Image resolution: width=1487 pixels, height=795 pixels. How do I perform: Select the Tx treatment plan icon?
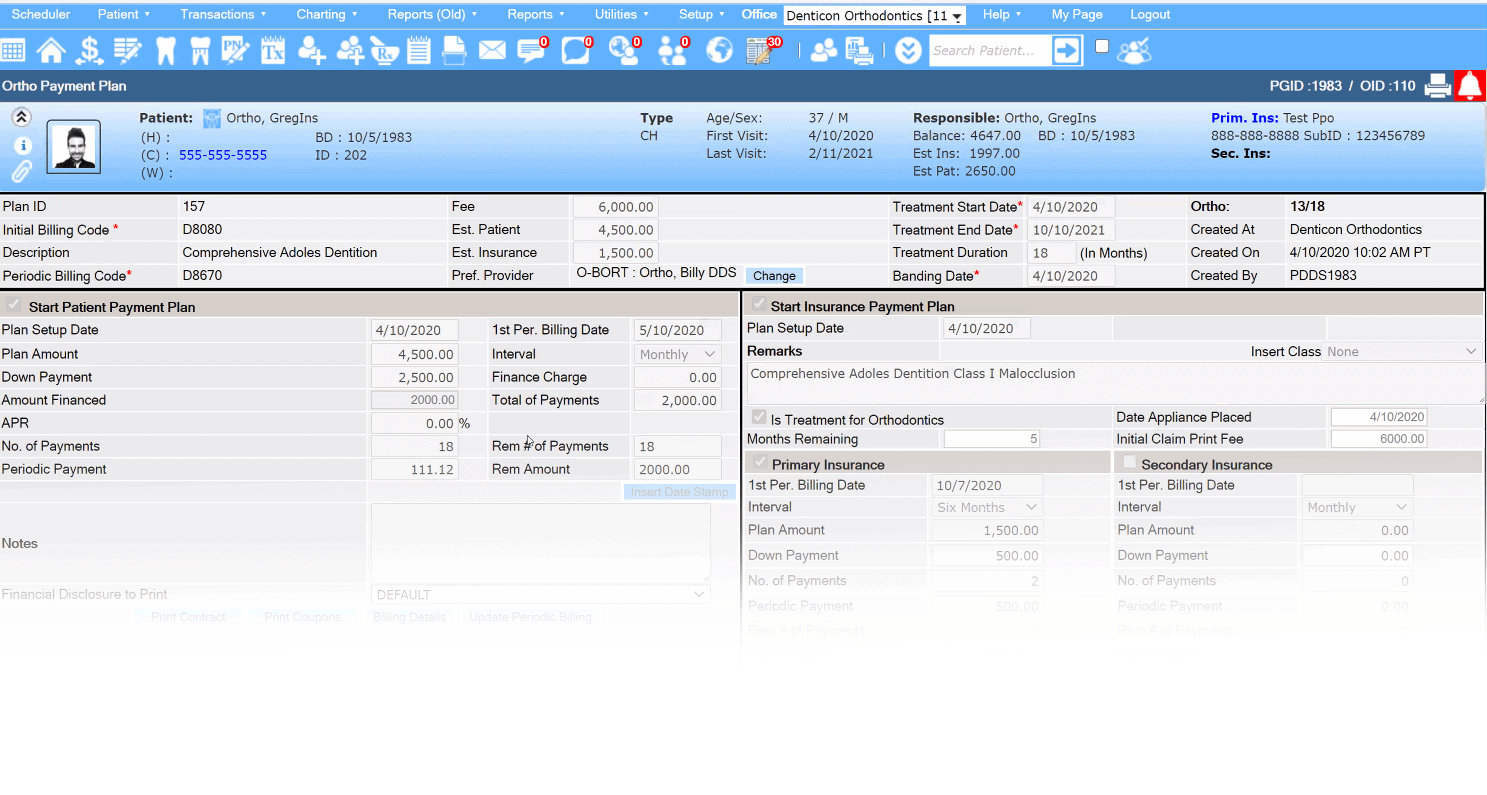point(272,50)
